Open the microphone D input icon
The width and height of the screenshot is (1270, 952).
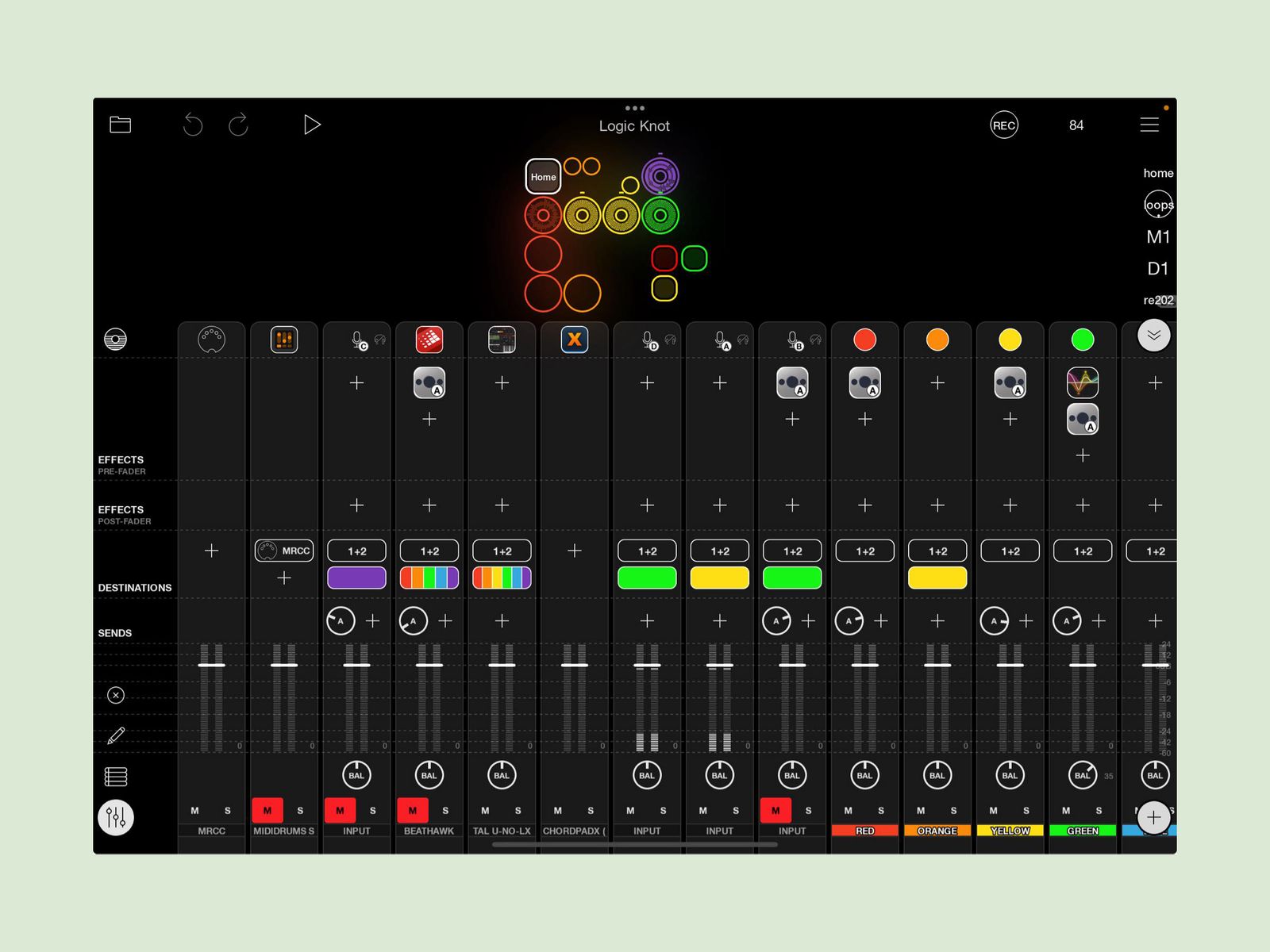pyautogui.click(x=648, y=340)
